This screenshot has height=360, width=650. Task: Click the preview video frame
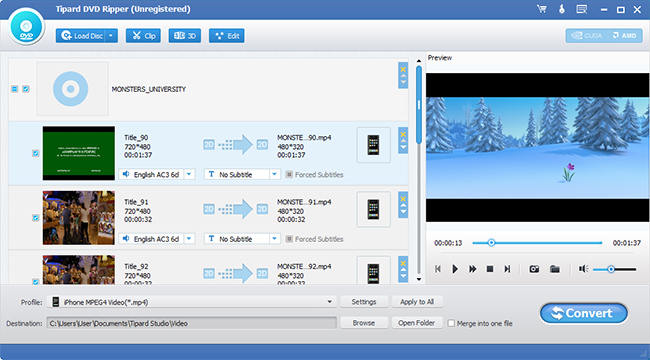point(537,147)
